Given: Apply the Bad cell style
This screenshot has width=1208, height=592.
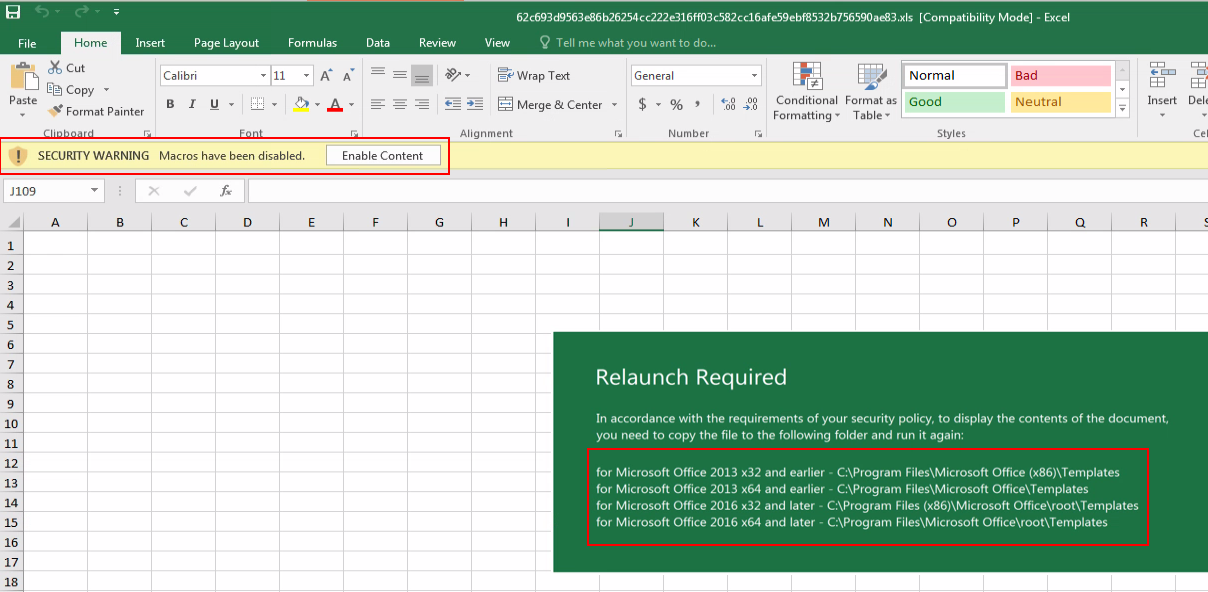Looking at the screenshot, I should tap(1060, 76).
